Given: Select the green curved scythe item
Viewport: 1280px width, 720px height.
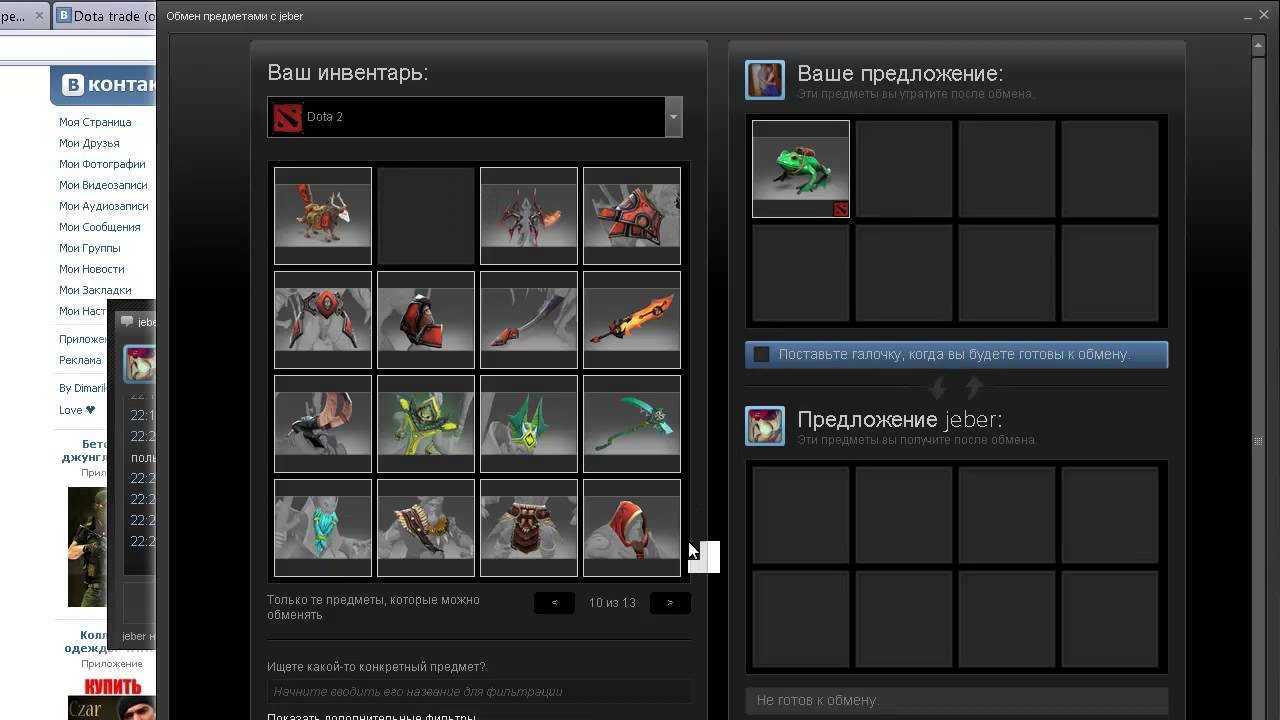Looking at the screenshot, I should pyautogui.click(x=632, y=424).
